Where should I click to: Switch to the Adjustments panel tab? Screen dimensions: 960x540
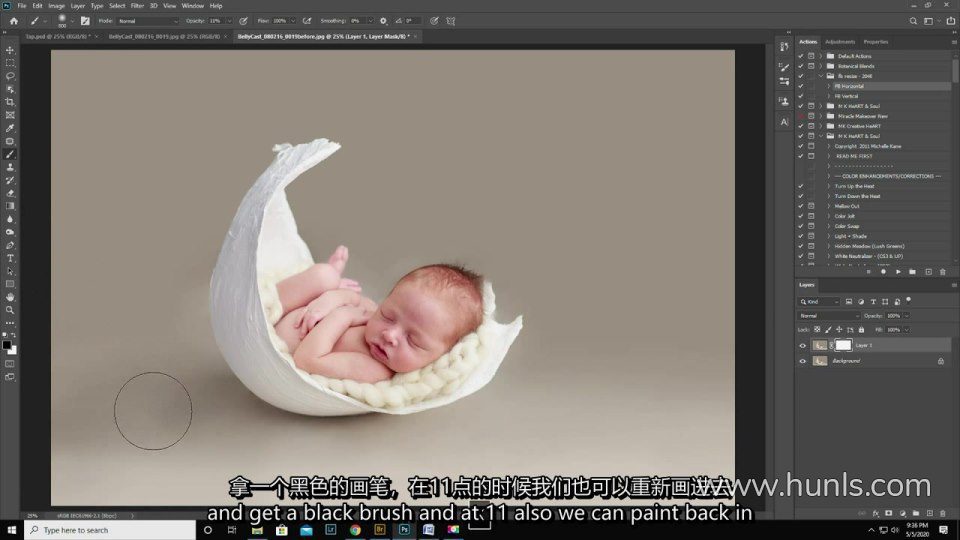pyautogui.click(x=840, y=41)
